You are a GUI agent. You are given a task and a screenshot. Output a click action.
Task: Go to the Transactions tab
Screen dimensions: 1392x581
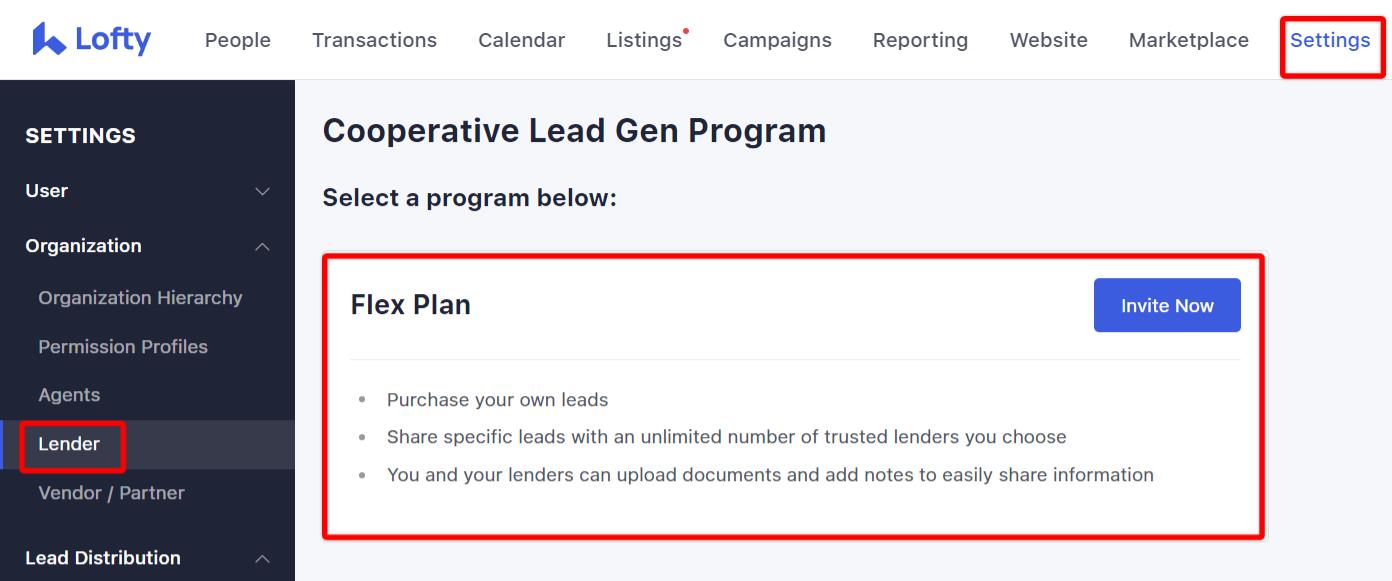click(x=374, y=40)
